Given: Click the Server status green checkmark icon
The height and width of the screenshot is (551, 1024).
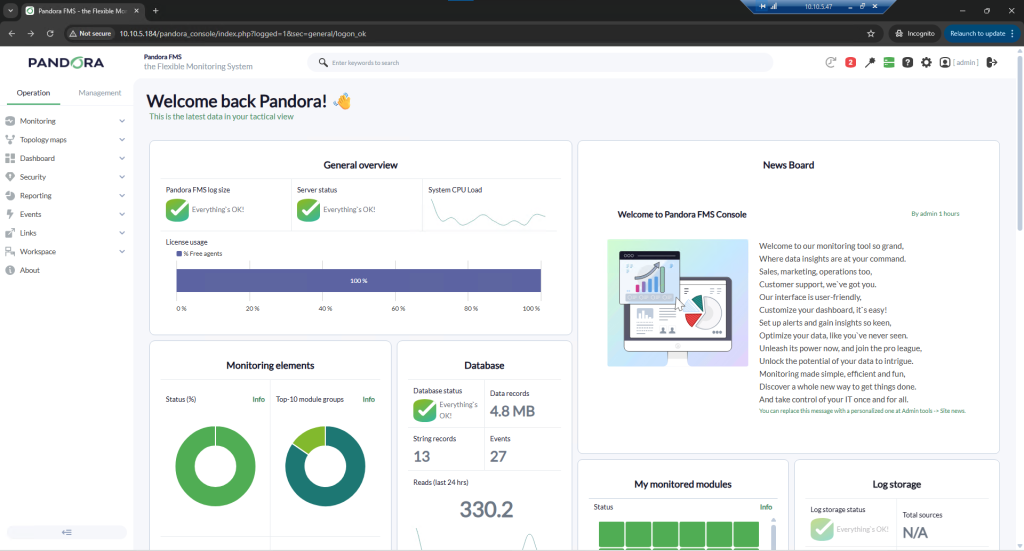Looking at the screenshot, I should pos(308,210).
